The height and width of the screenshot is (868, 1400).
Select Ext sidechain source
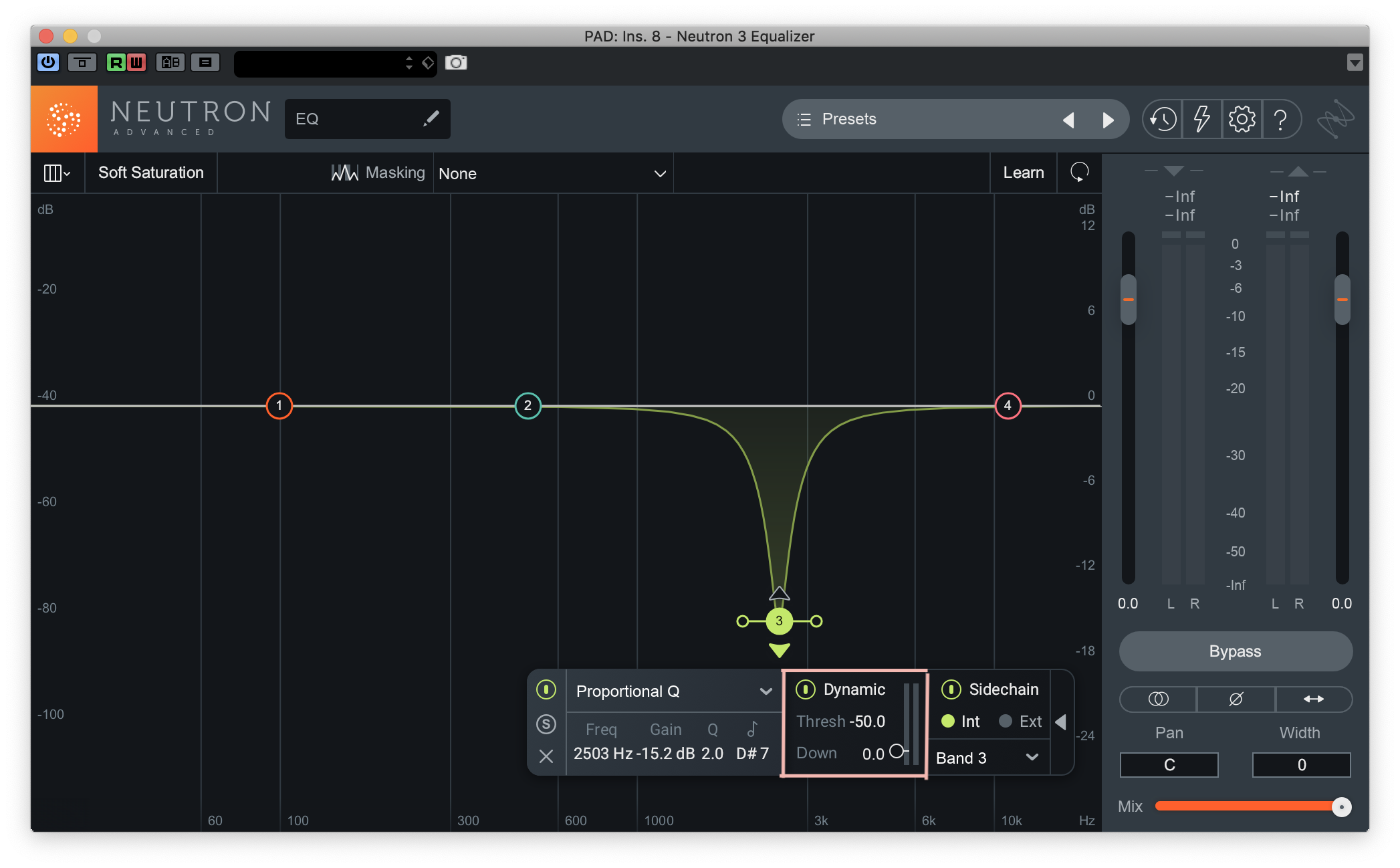tap(1020, 722)
